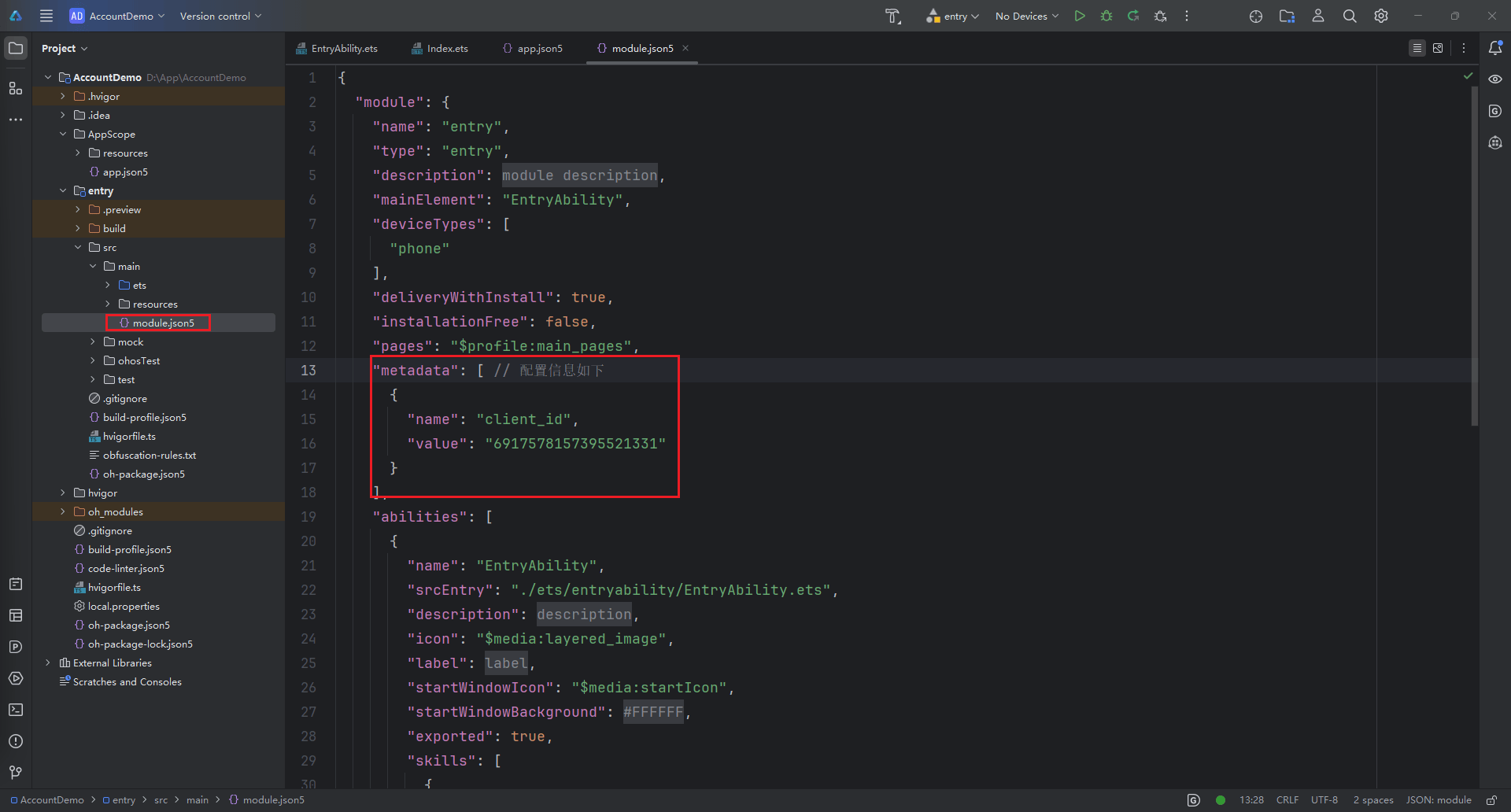Open the Git version control sidebar icon
The image size is (1511, 812).
(x=16, y=773)
